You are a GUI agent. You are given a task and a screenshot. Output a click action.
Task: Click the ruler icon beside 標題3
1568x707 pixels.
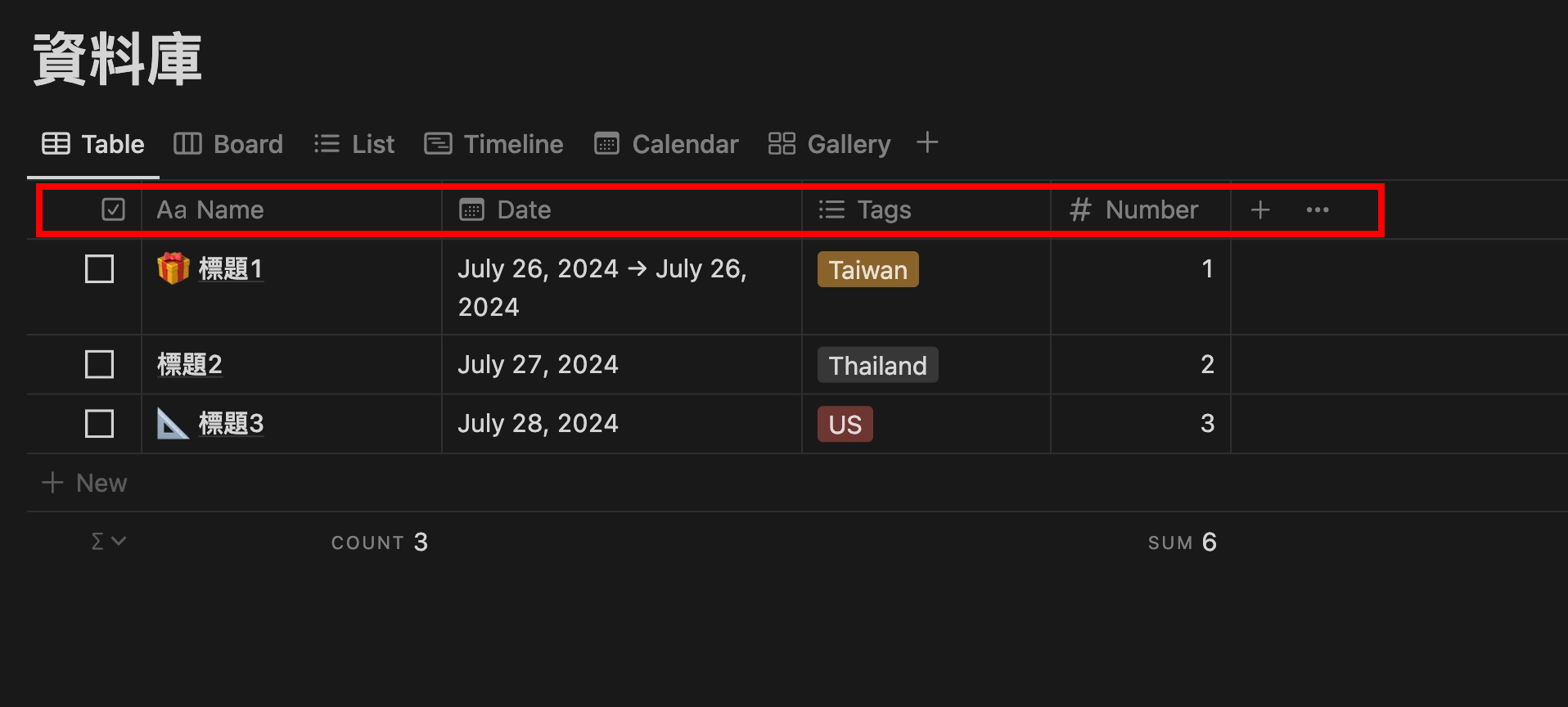173,424
